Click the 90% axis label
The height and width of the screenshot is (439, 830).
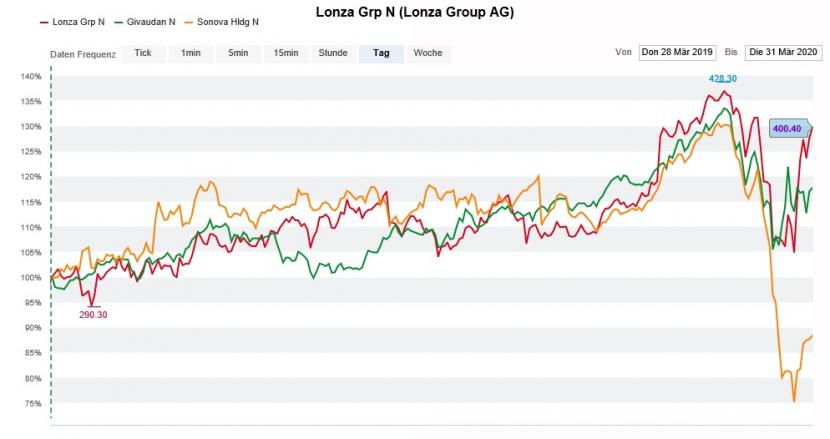pyautogui.click(x=32, y=328)
